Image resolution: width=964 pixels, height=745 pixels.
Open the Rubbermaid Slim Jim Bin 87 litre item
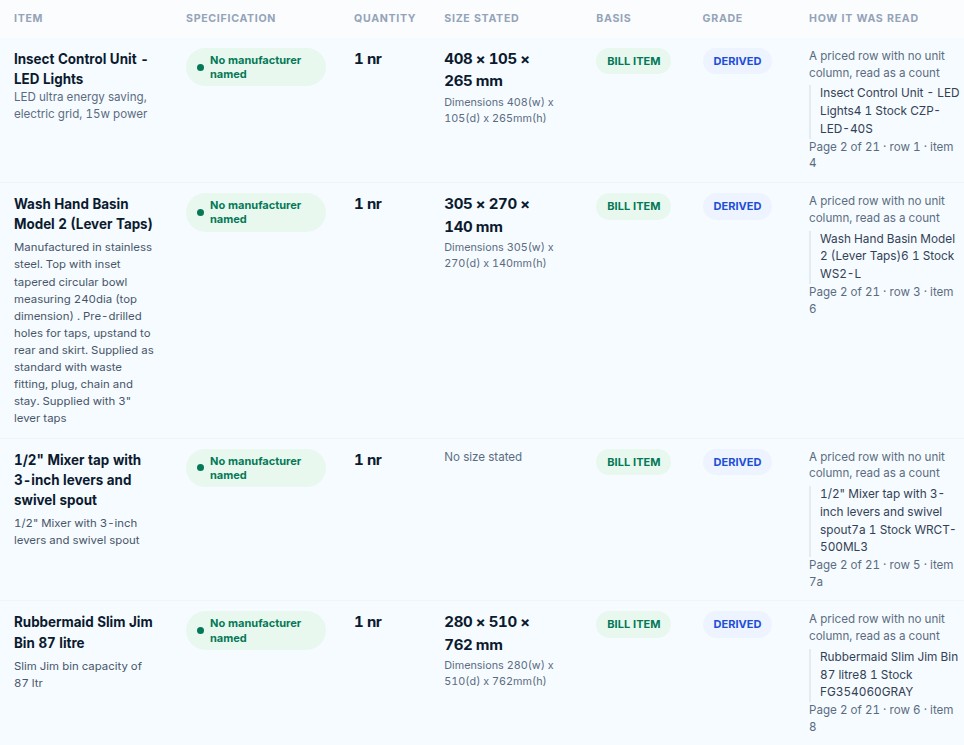point(83,632)
